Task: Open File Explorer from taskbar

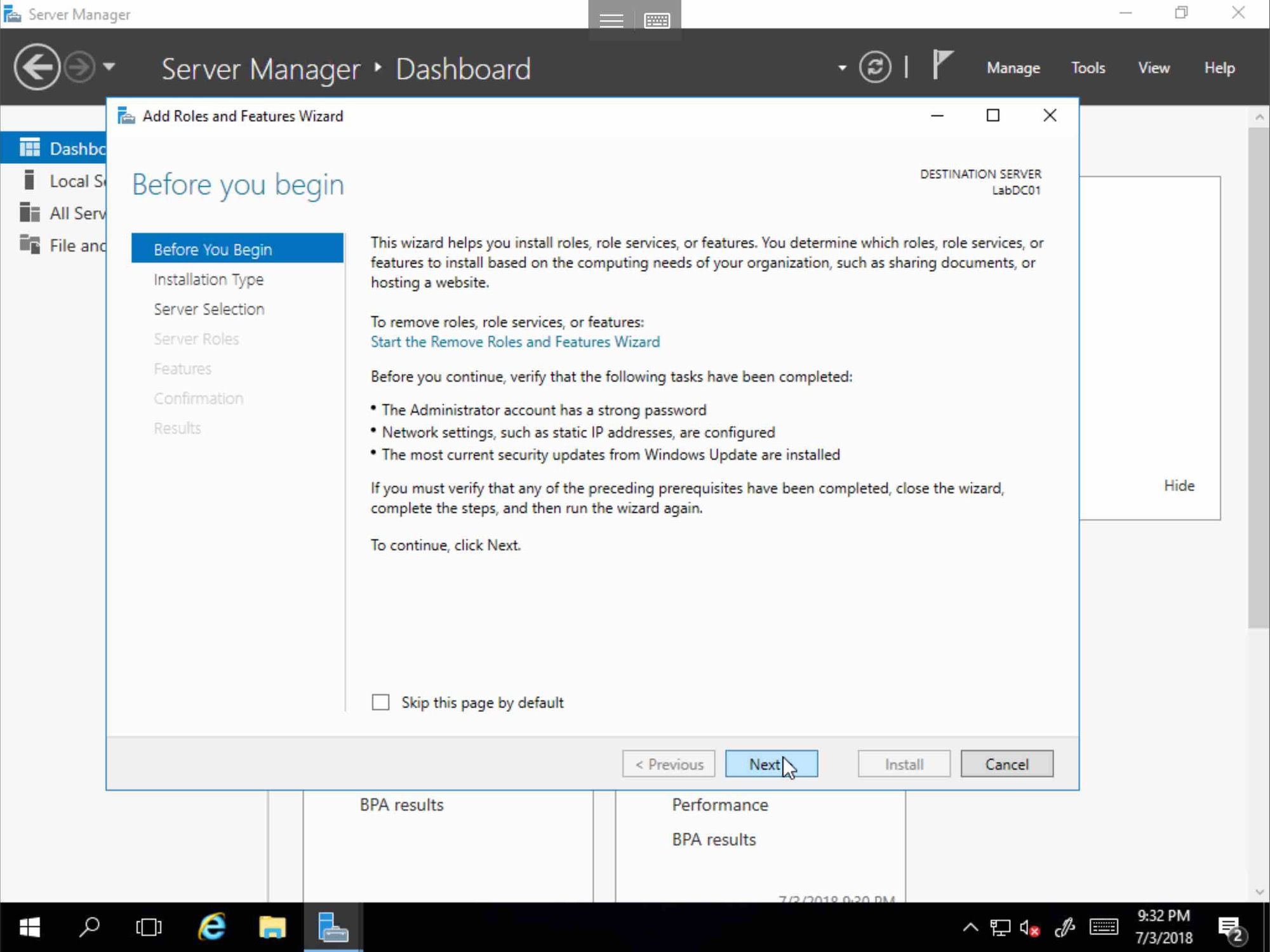Action: (272, 928)
